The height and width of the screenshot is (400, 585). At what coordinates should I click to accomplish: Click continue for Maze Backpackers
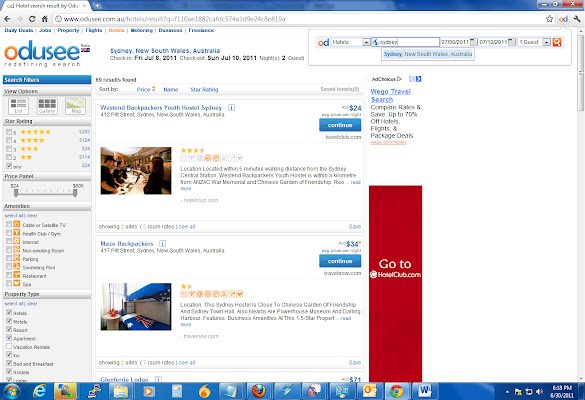pyautogui.click(x=340, y=261)
